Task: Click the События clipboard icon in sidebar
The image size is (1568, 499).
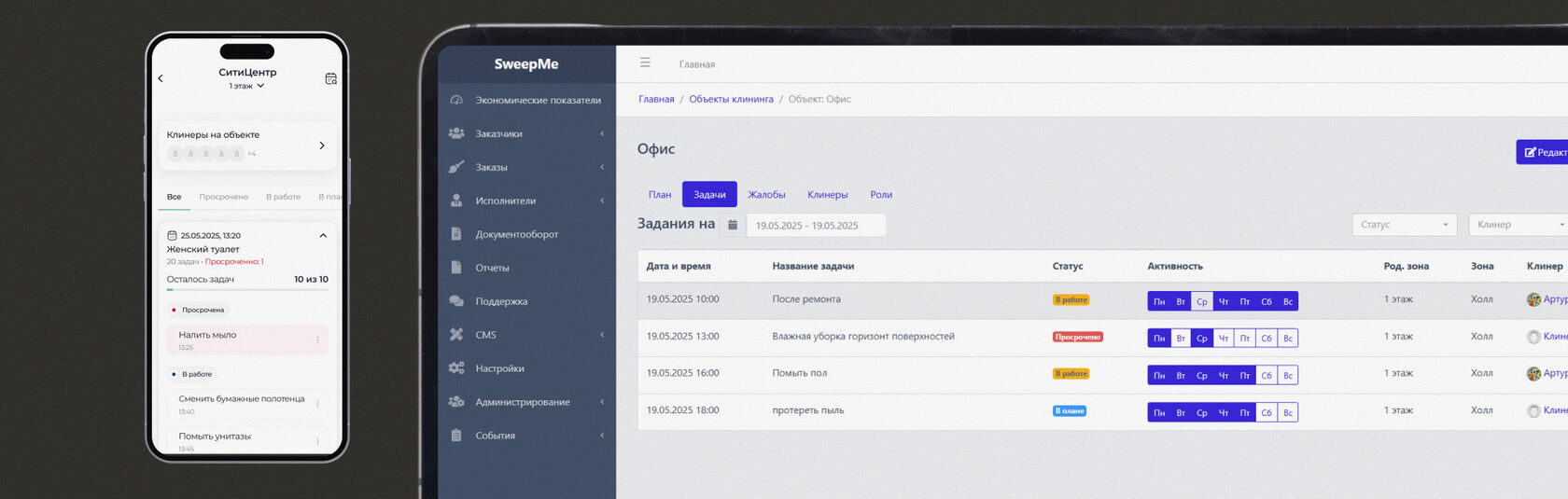Action: (x=456, y=436)
